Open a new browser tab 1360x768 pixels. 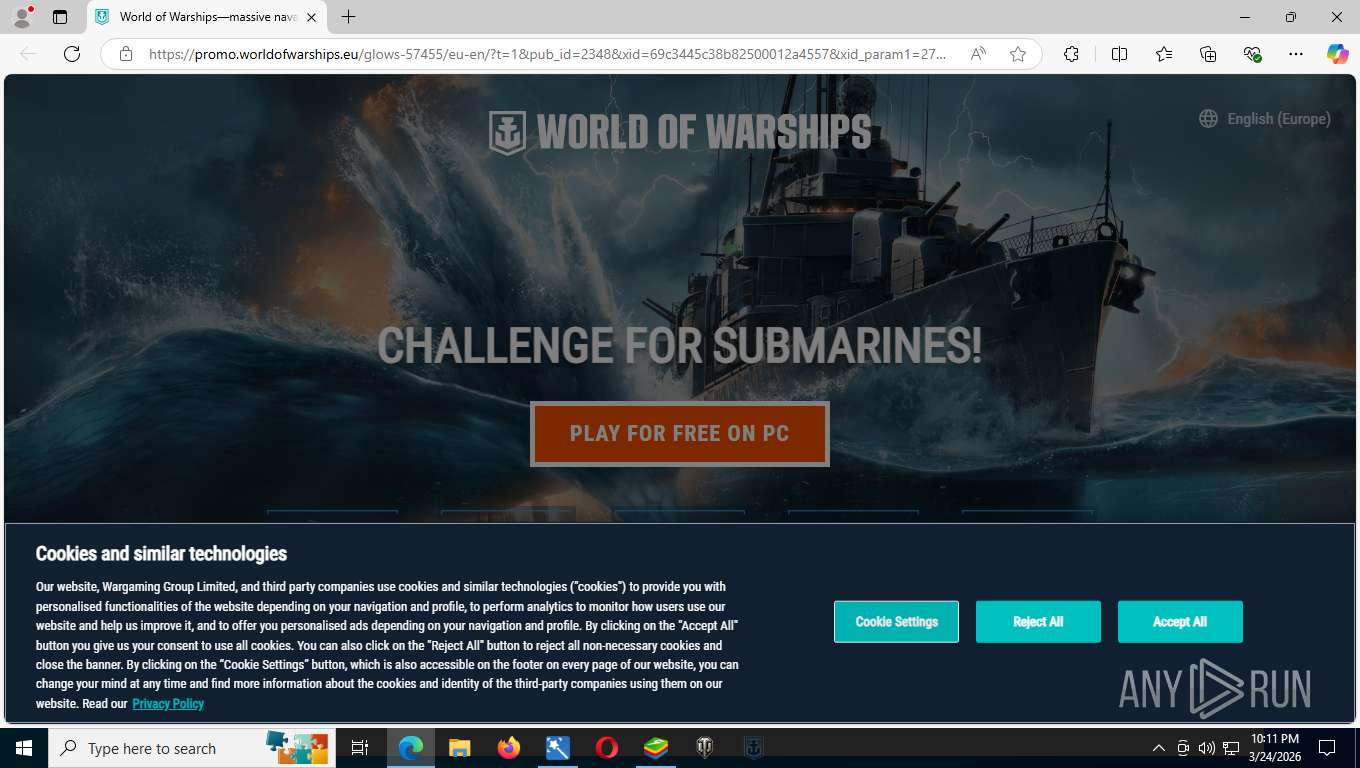(x=348, y=17)
